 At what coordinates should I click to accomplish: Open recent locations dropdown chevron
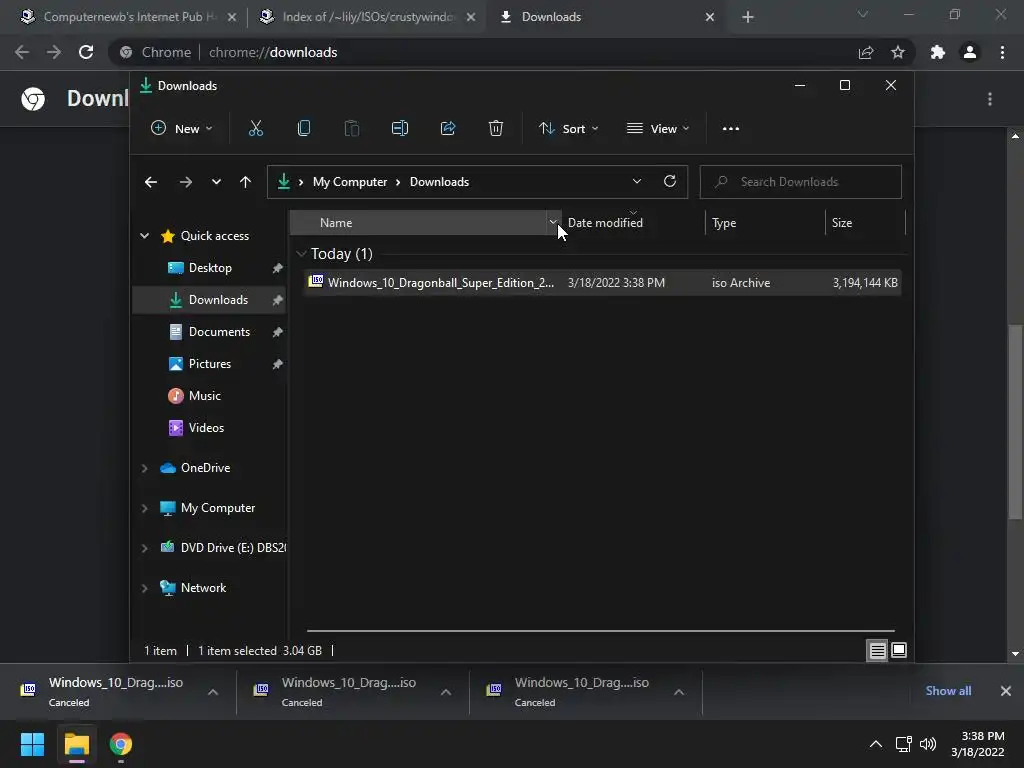(x=216, y=182)
